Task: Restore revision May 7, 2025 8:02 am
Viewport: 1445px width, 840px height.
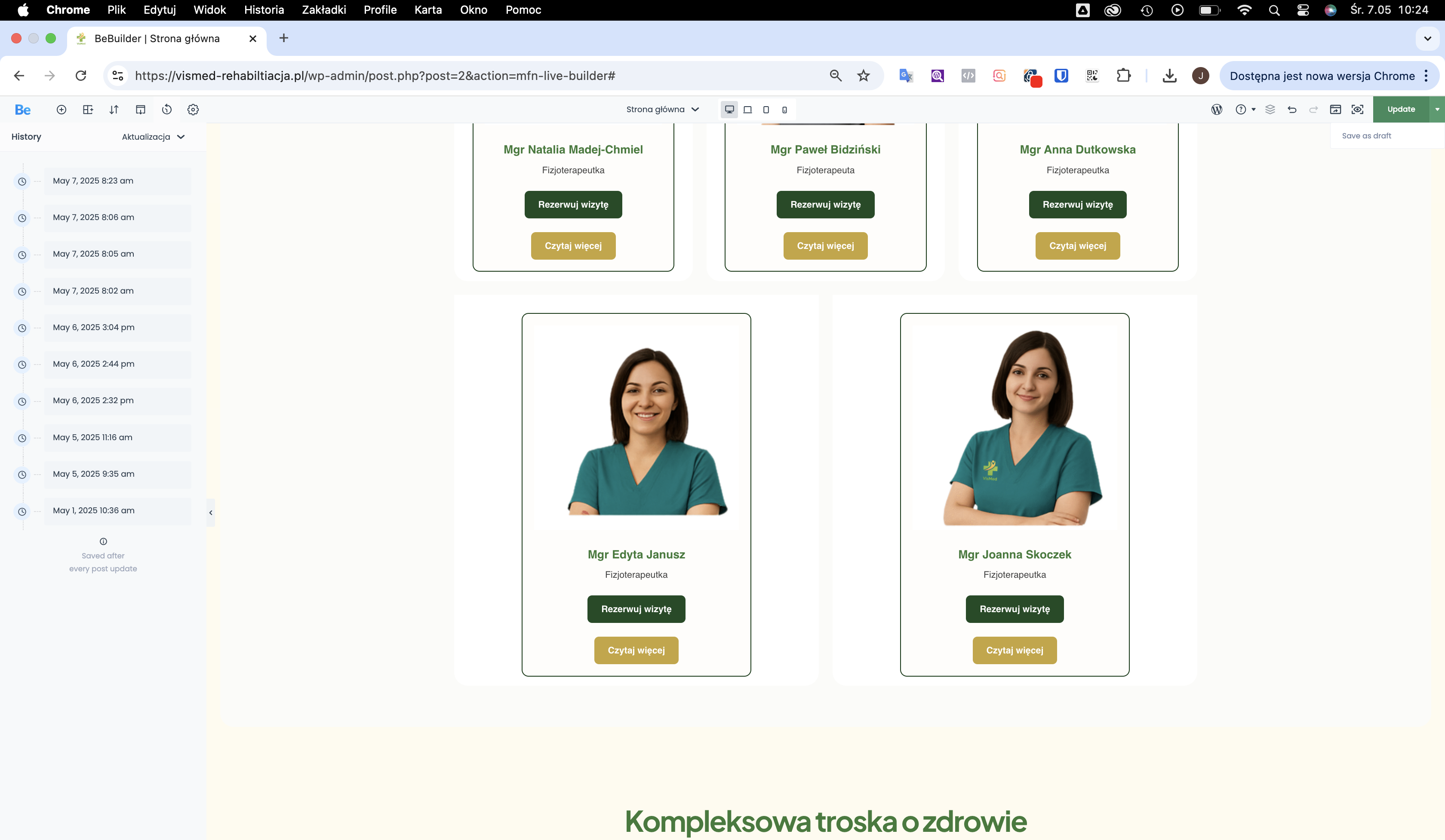Action: pos(117,291)
